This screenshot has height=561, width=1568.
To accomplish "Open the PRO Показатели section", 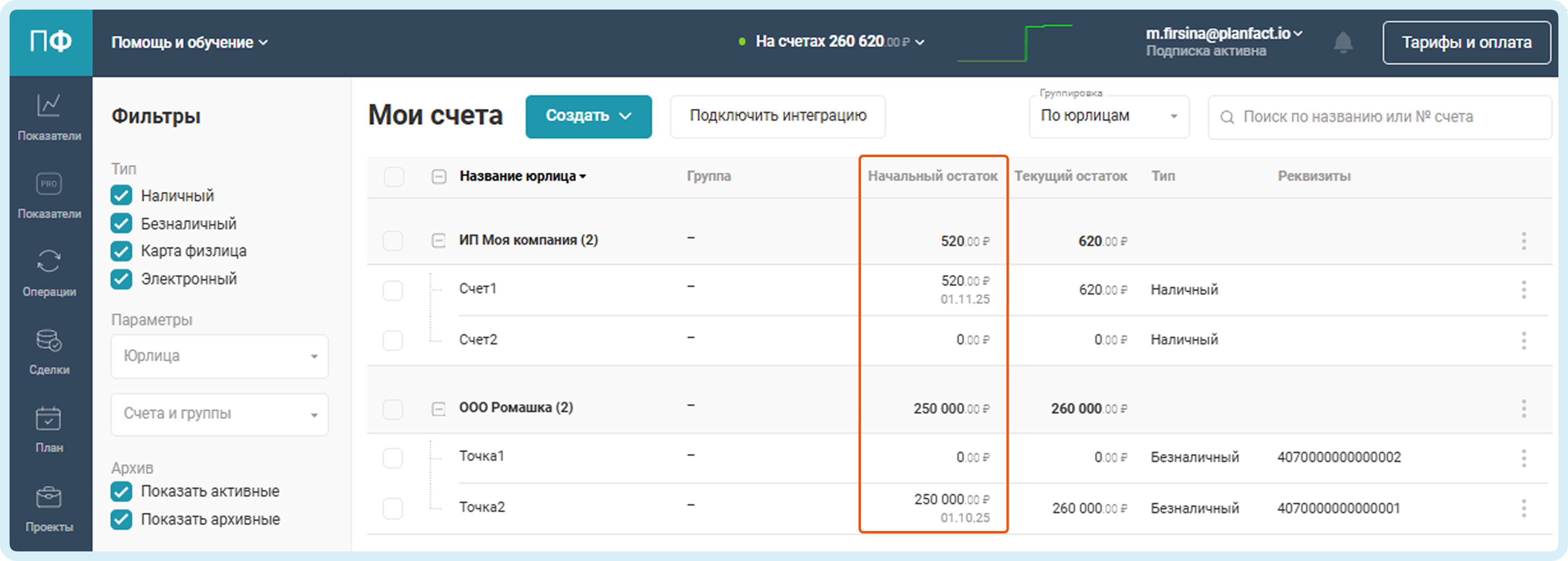I will click(49, 184).
